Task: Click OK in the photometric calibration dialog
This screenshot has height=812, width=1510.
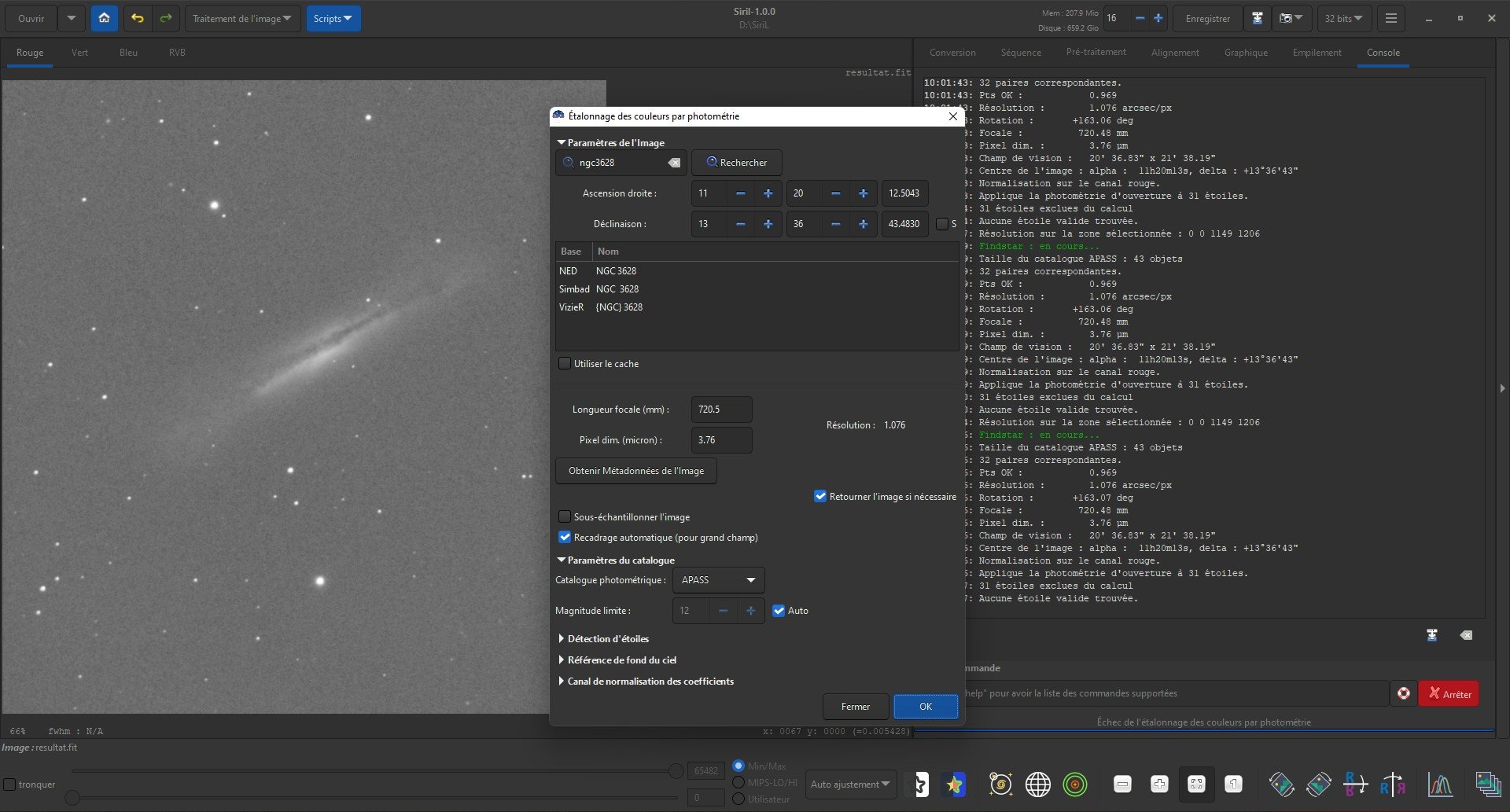Action: coord(926,707)
